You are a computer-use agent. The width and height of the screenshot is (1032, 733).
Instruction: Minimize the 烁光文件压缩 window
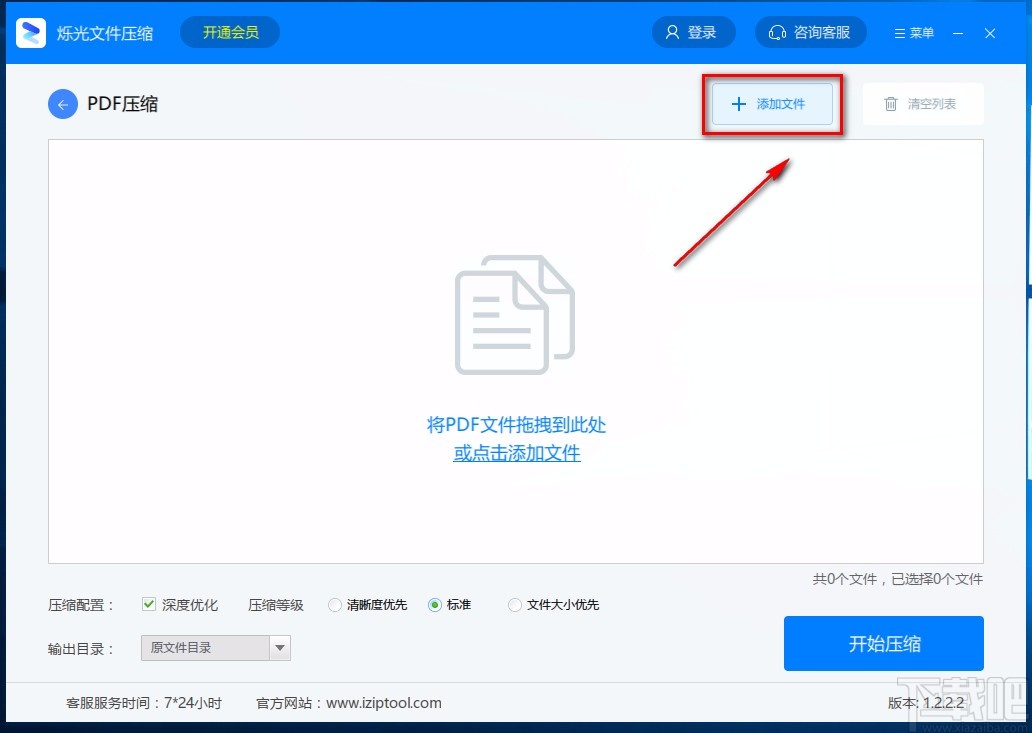coord(958,33)
